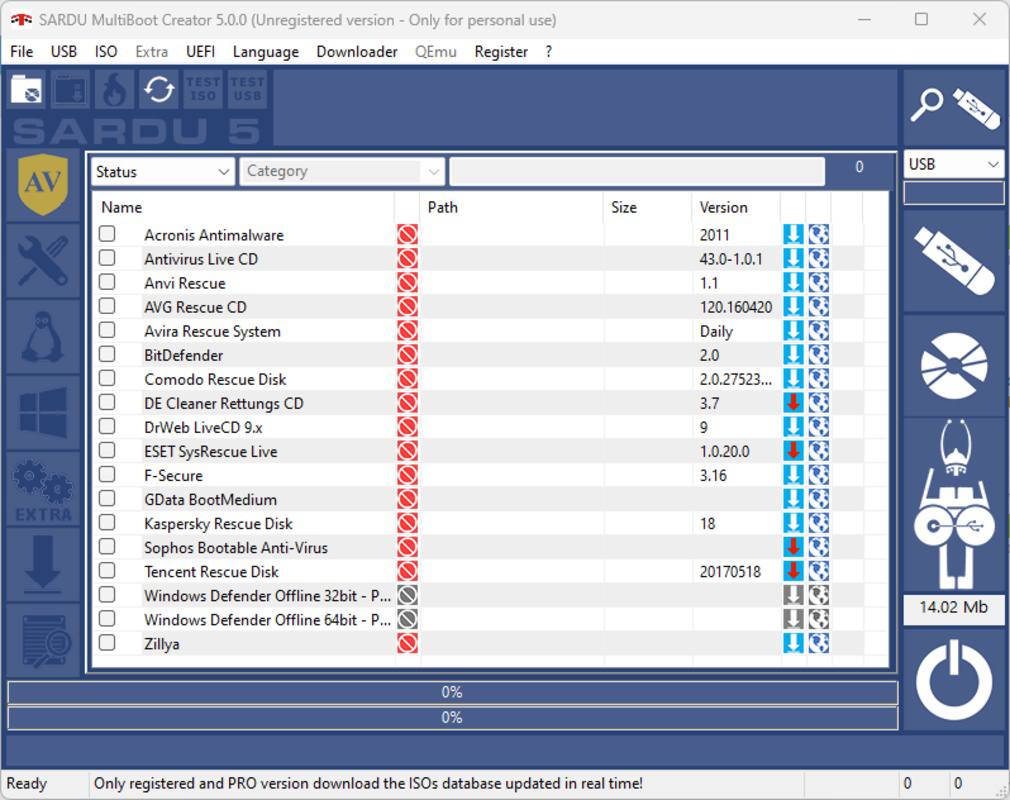Sort by the Version column header
Screen dimensions: 1010x800
(736, 207)
